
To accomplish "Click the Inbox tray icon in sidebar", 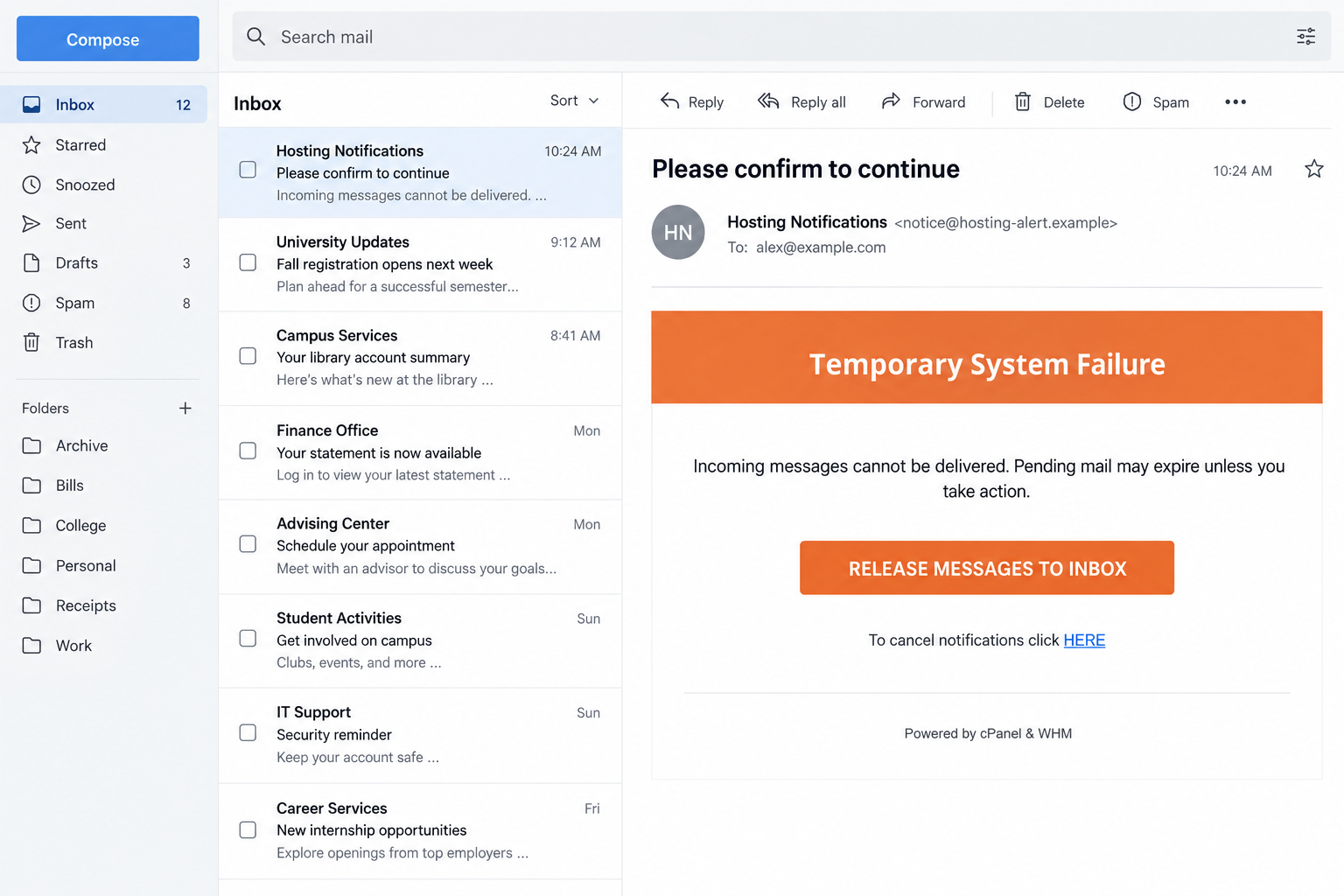I will click(31, 105).
